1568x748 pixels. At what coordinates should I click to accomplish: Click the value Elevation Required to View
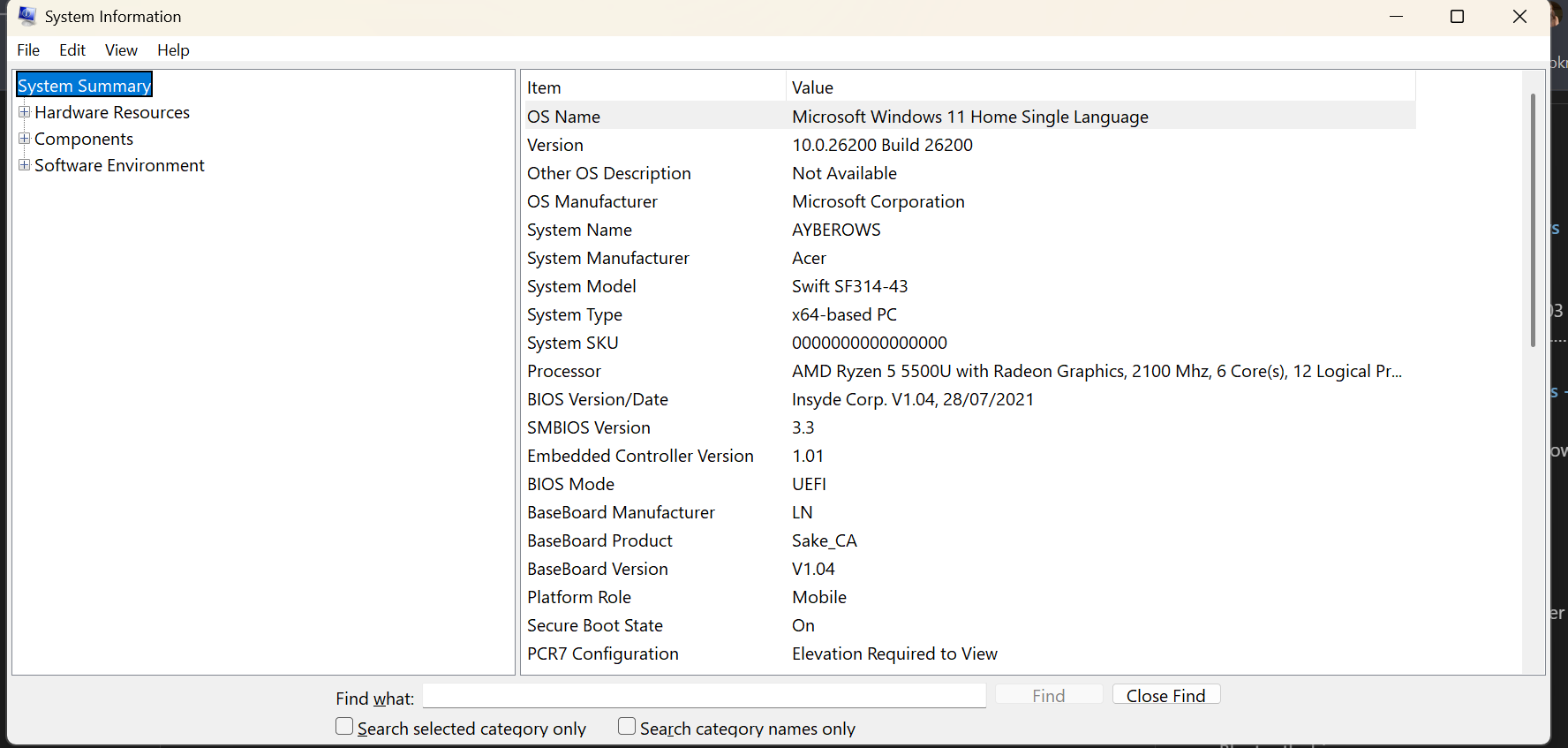(894, 654)
